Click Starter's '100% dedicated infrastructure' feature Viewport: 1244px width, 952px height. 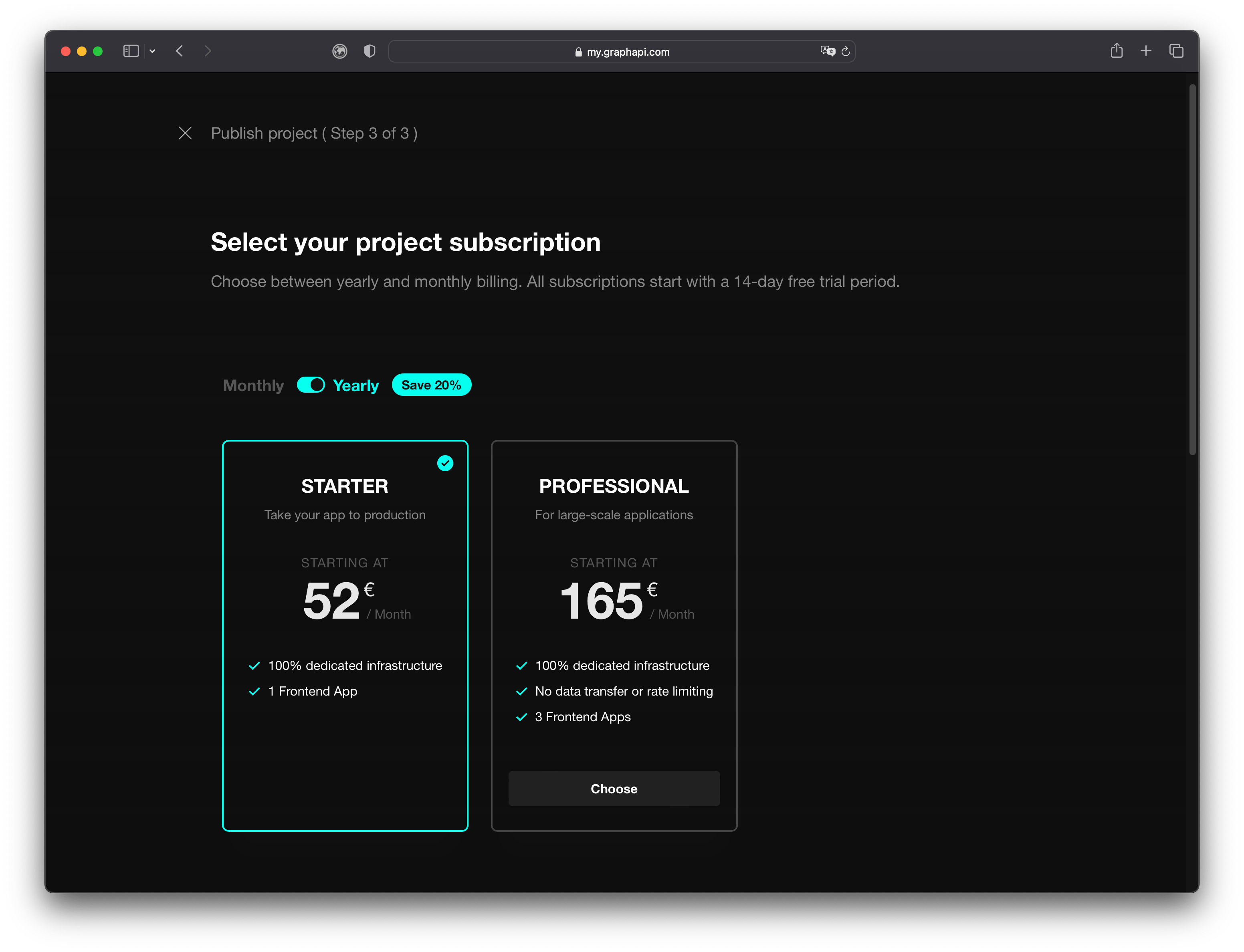pyautogui.click(x=355, y=666)
